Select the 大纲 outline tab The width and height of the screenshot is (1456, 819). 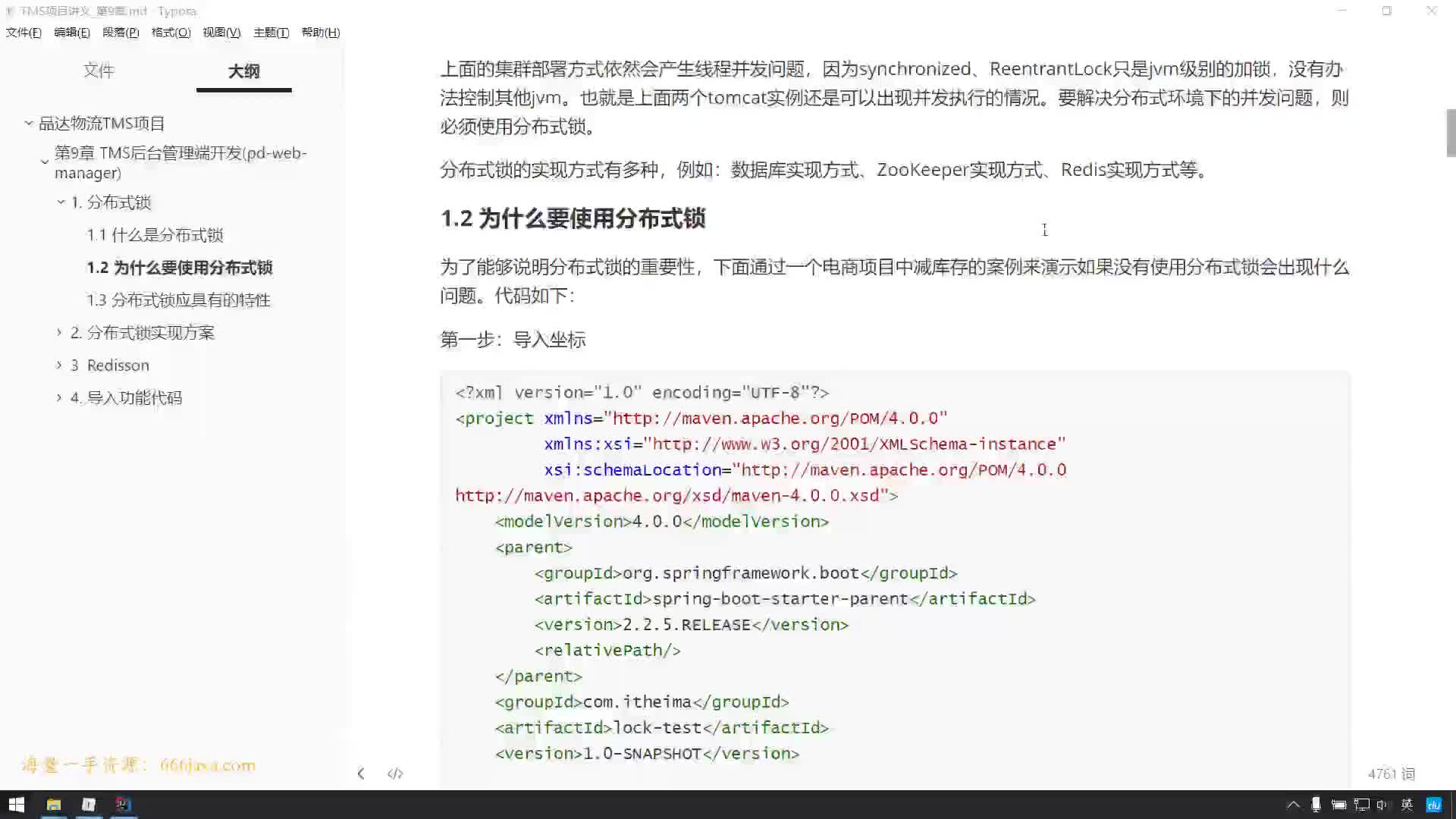tap(243, 71)
